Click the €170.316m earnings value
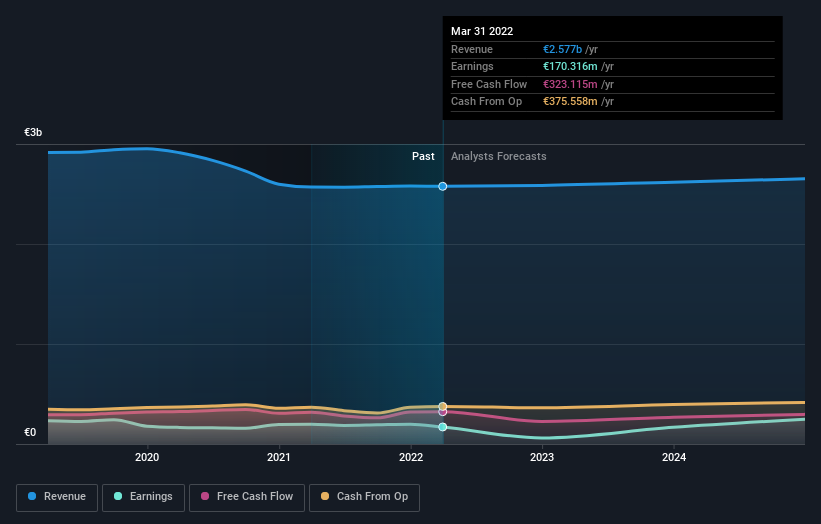Viewport: 821px width, 524px height. coord(570,66)
